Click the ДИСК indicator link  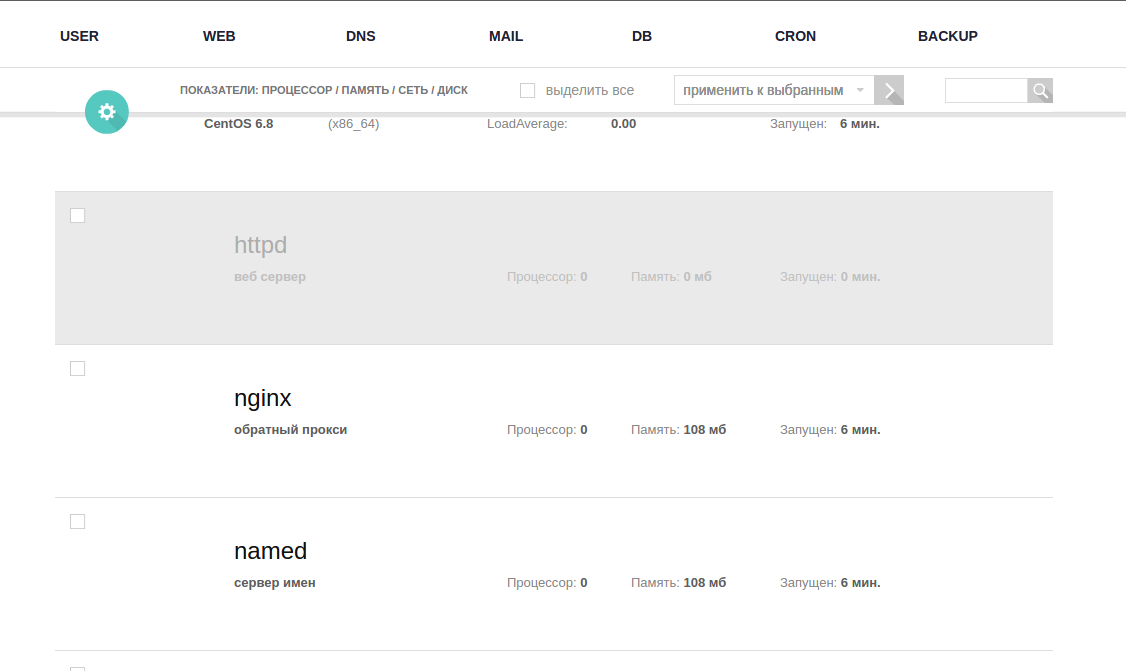(452, 91)
